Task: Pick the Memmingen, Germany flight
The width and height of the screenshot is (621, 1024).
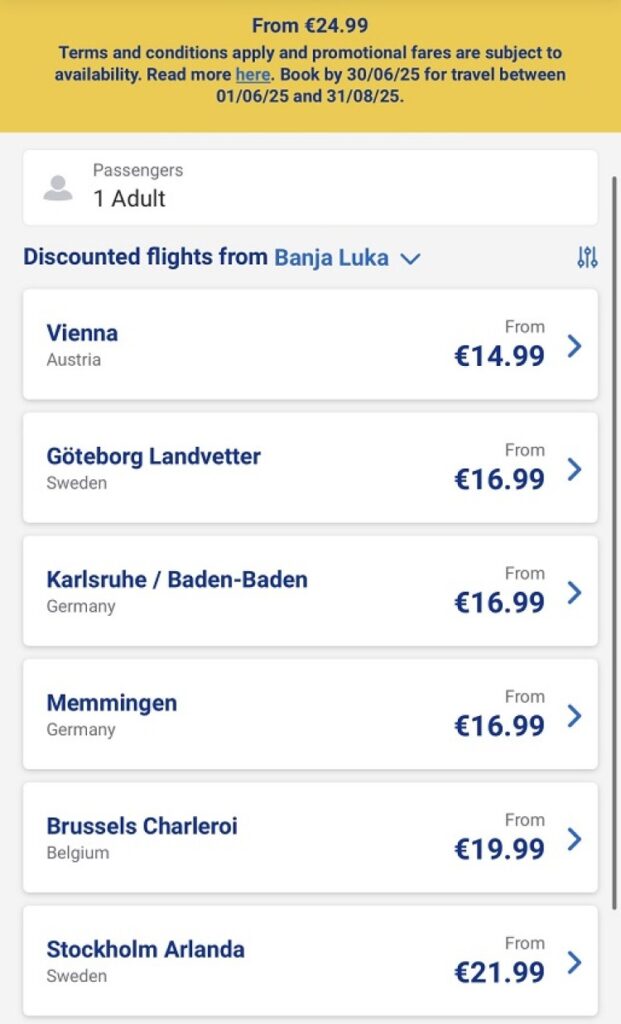Action: click(112, 714)
